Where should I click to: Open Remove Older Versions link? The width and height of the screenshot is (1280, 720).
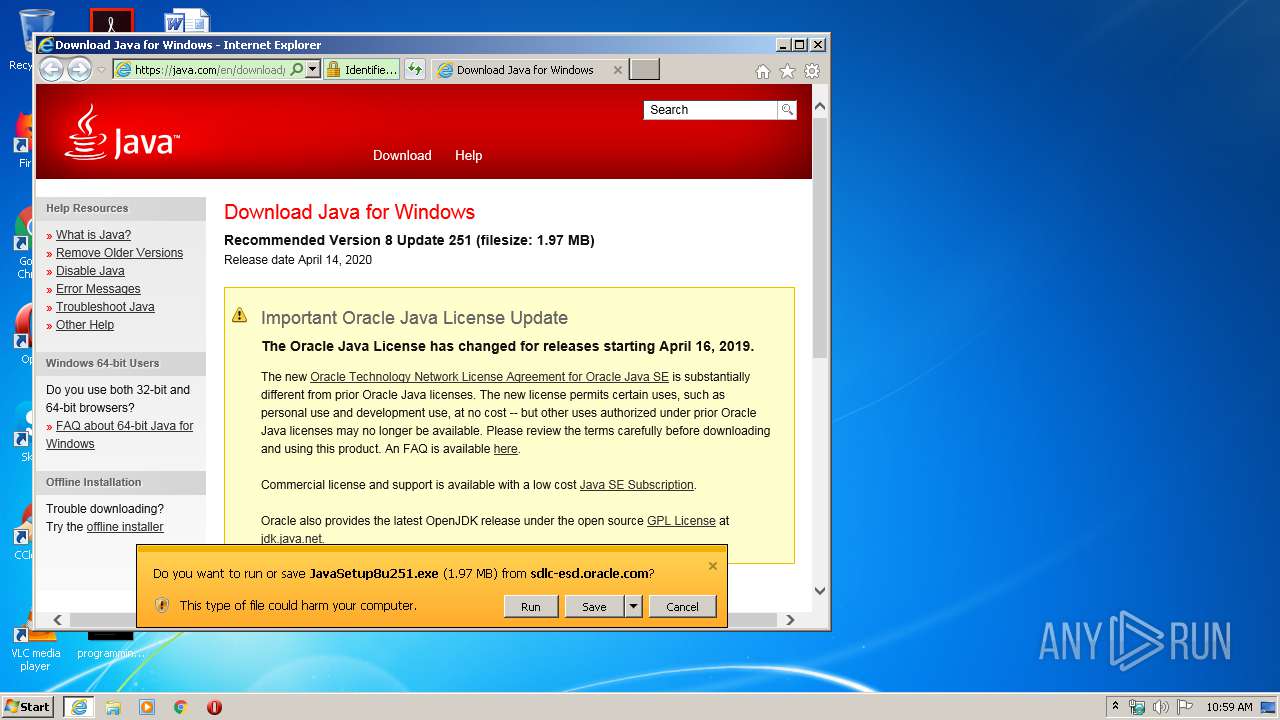119,253
